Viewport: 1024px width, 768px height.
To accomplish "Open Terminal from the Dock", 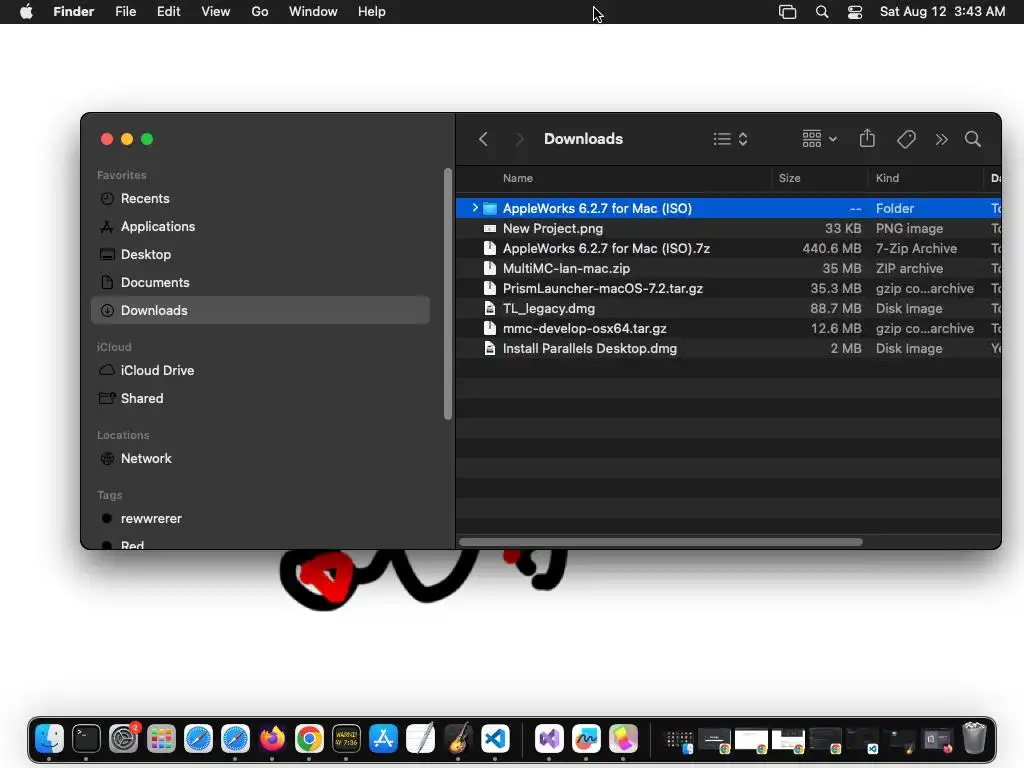I will click(x=86, y=739).
